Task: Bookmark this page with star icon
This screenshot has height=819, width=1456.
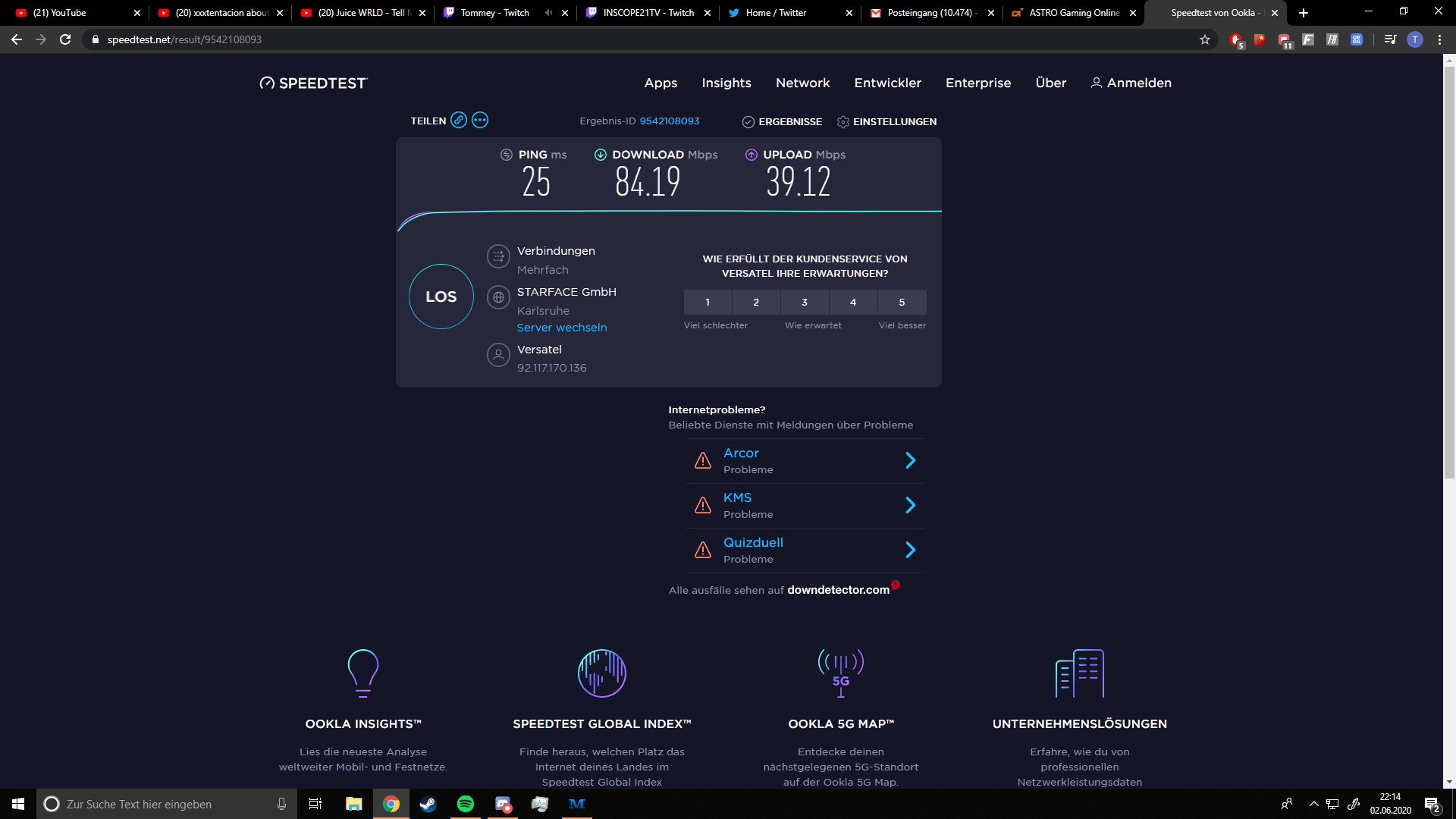Action: click(x=1205, y=39)
